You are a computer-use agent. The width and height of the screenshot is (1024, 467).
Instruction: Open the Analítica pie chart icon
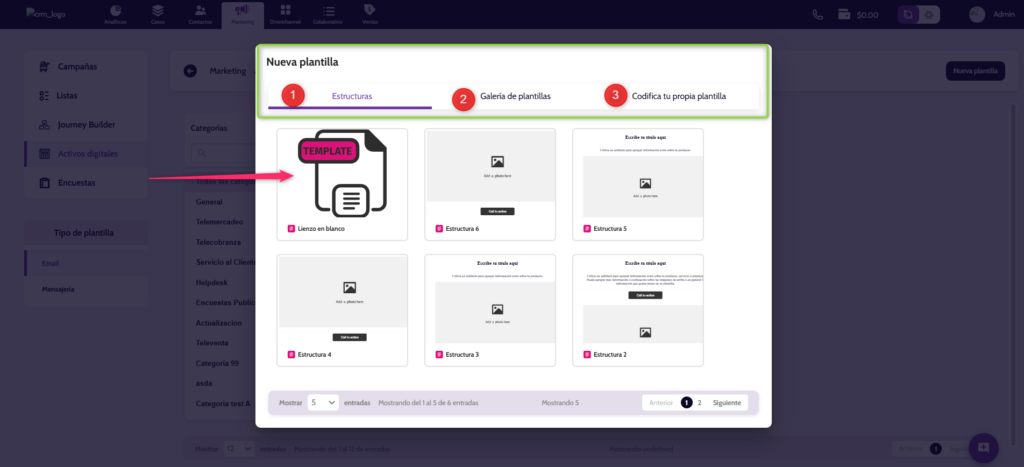115,11
